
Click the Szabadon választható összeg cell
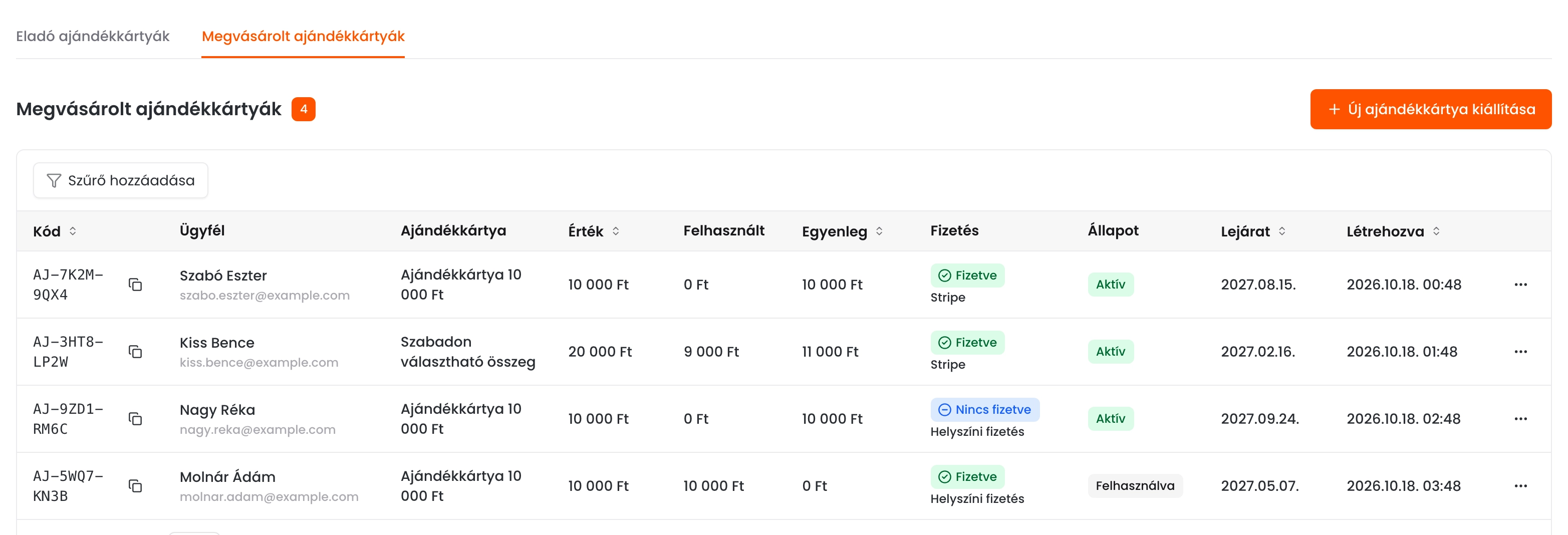coord(467,352)
